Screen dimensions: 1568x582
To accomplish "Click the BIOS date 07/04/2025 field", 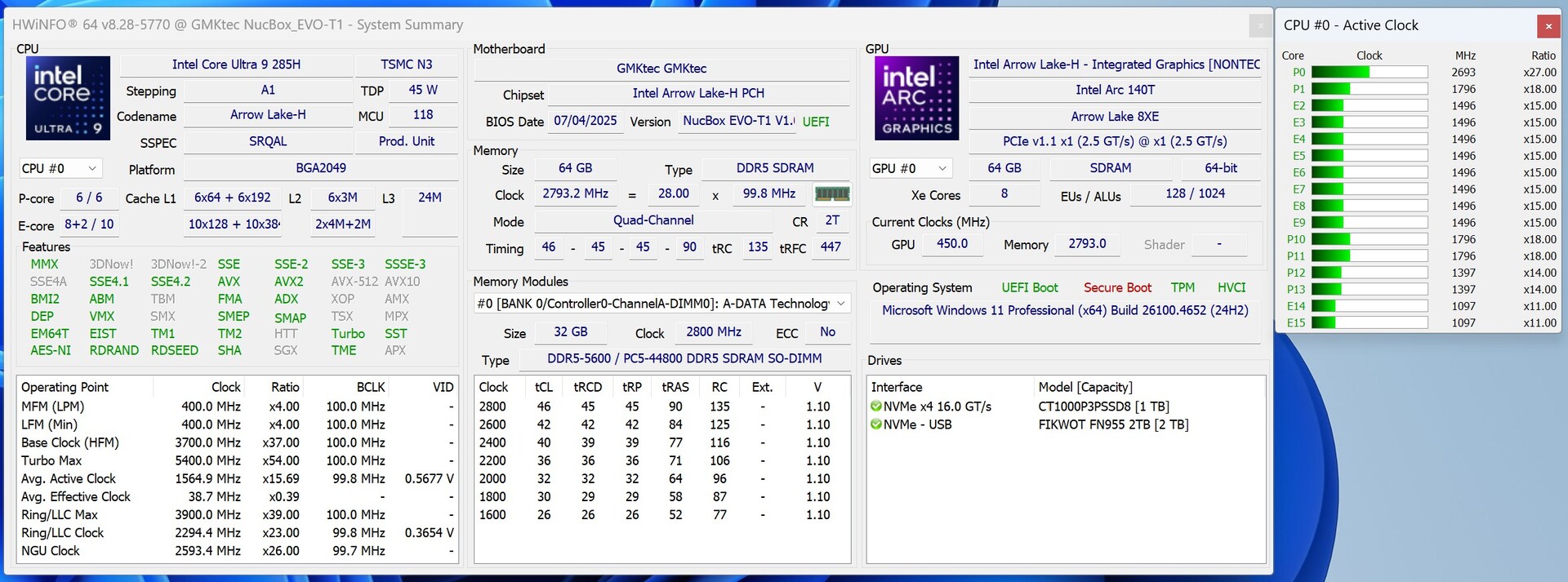I will tap(585, 121).
